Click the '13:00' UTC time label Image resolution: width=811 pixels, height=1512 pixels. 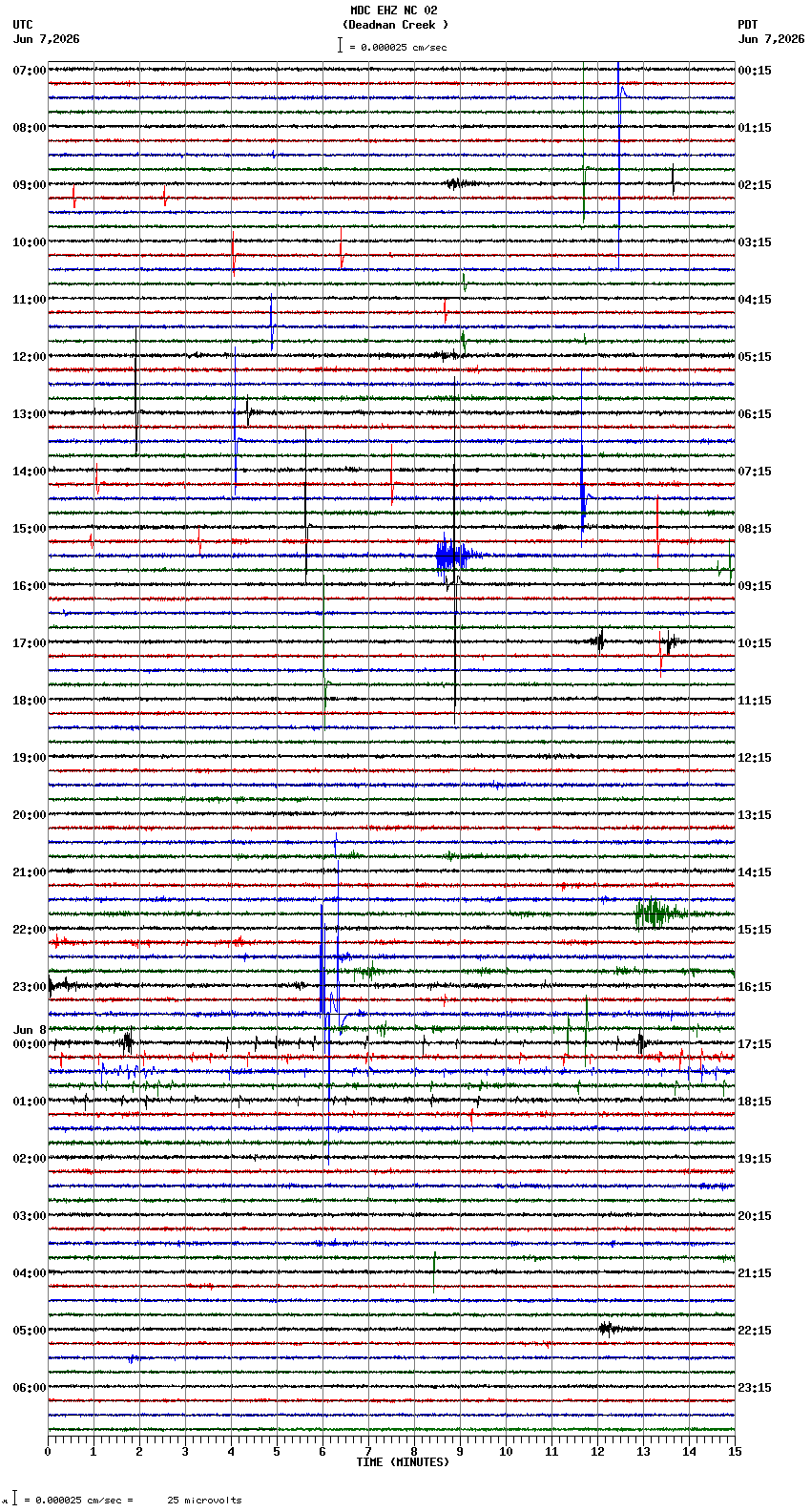point(30,414)
